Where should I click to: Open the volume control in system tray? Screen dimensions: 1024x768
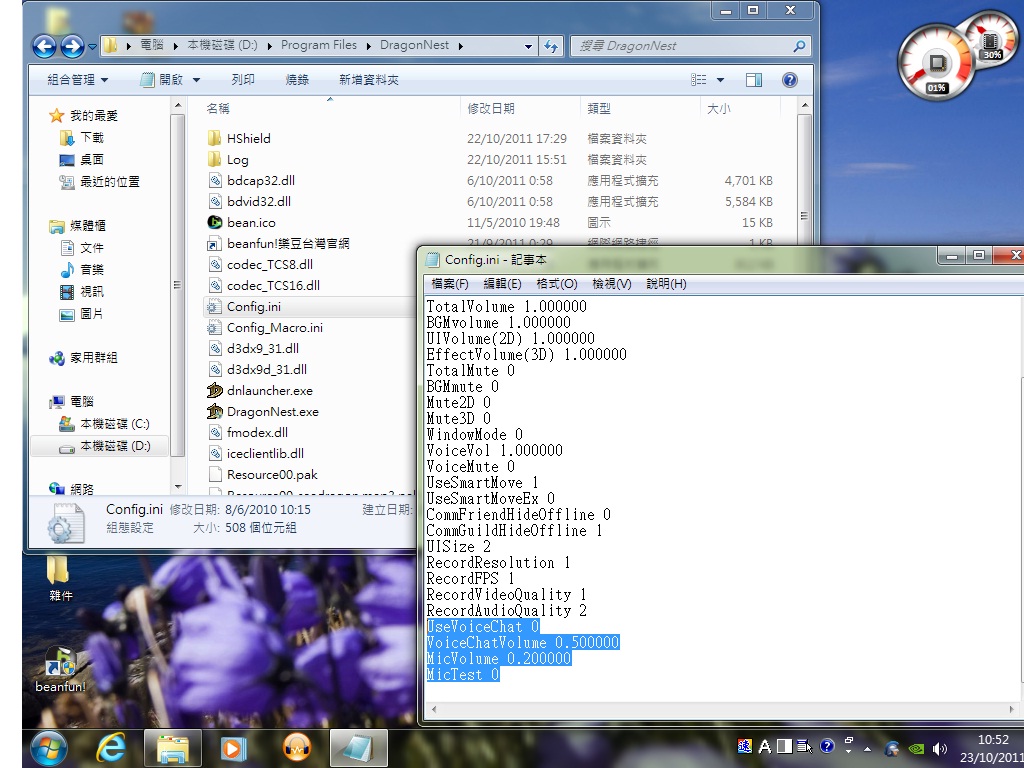pos(939,748)
